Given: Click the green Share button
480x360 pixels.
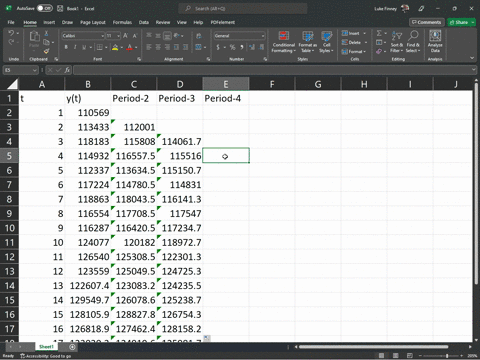Looking at the screenshot, I should click(x=461, y=22).
